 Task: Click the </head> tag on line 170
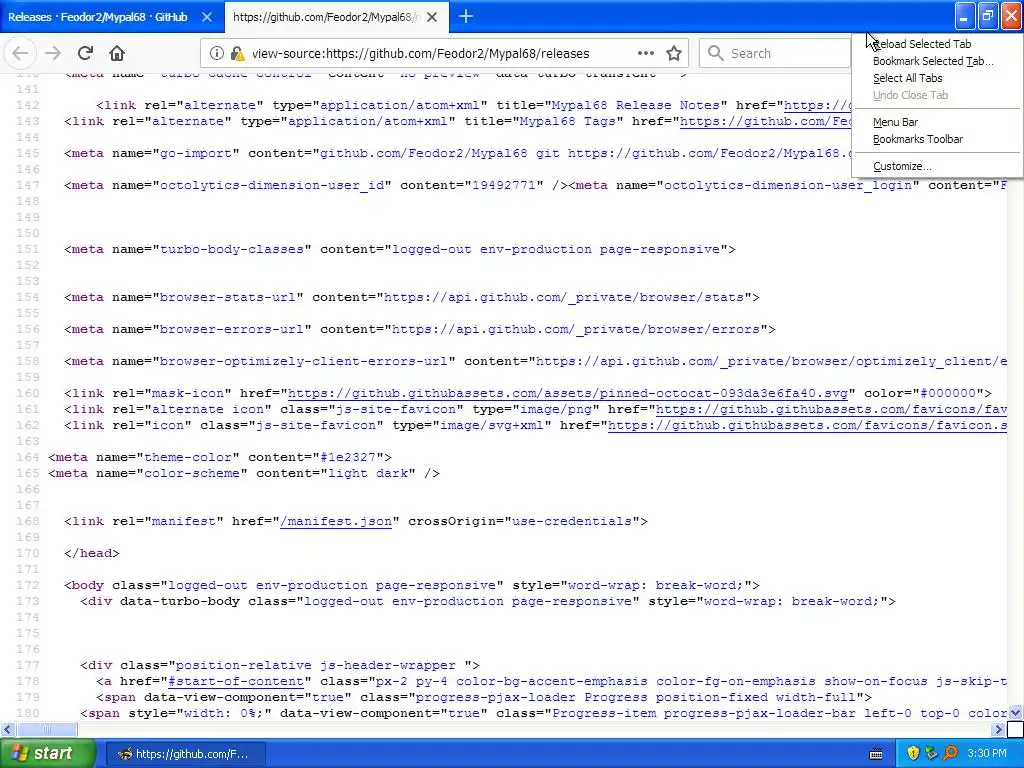coord(92,553)
